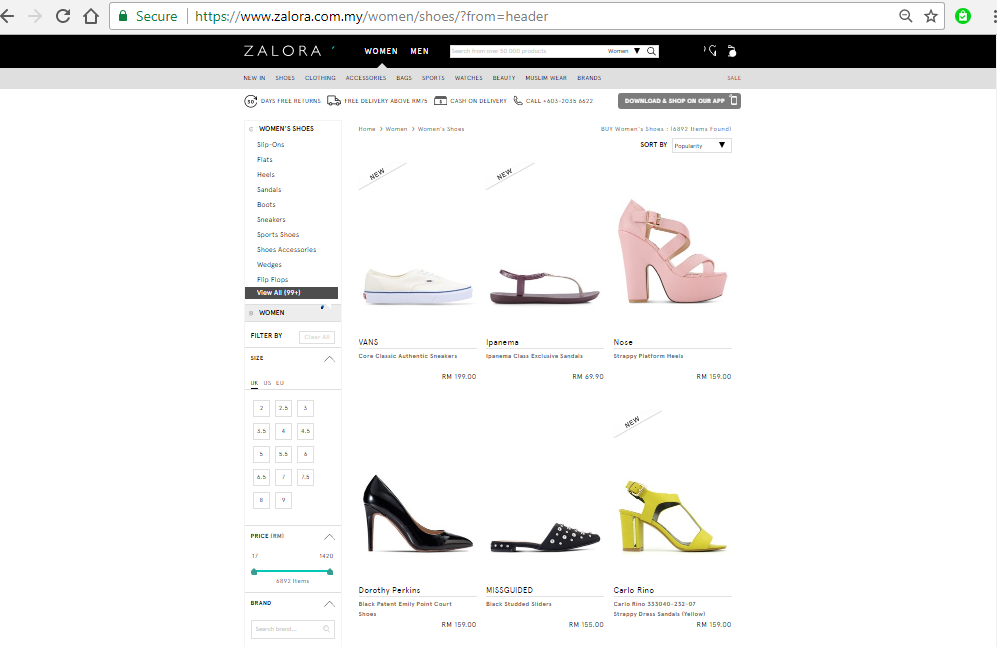The height and width of the screenshot is (647, 997).
Task: Focus the Search brand input field
Action: (292, 629)
